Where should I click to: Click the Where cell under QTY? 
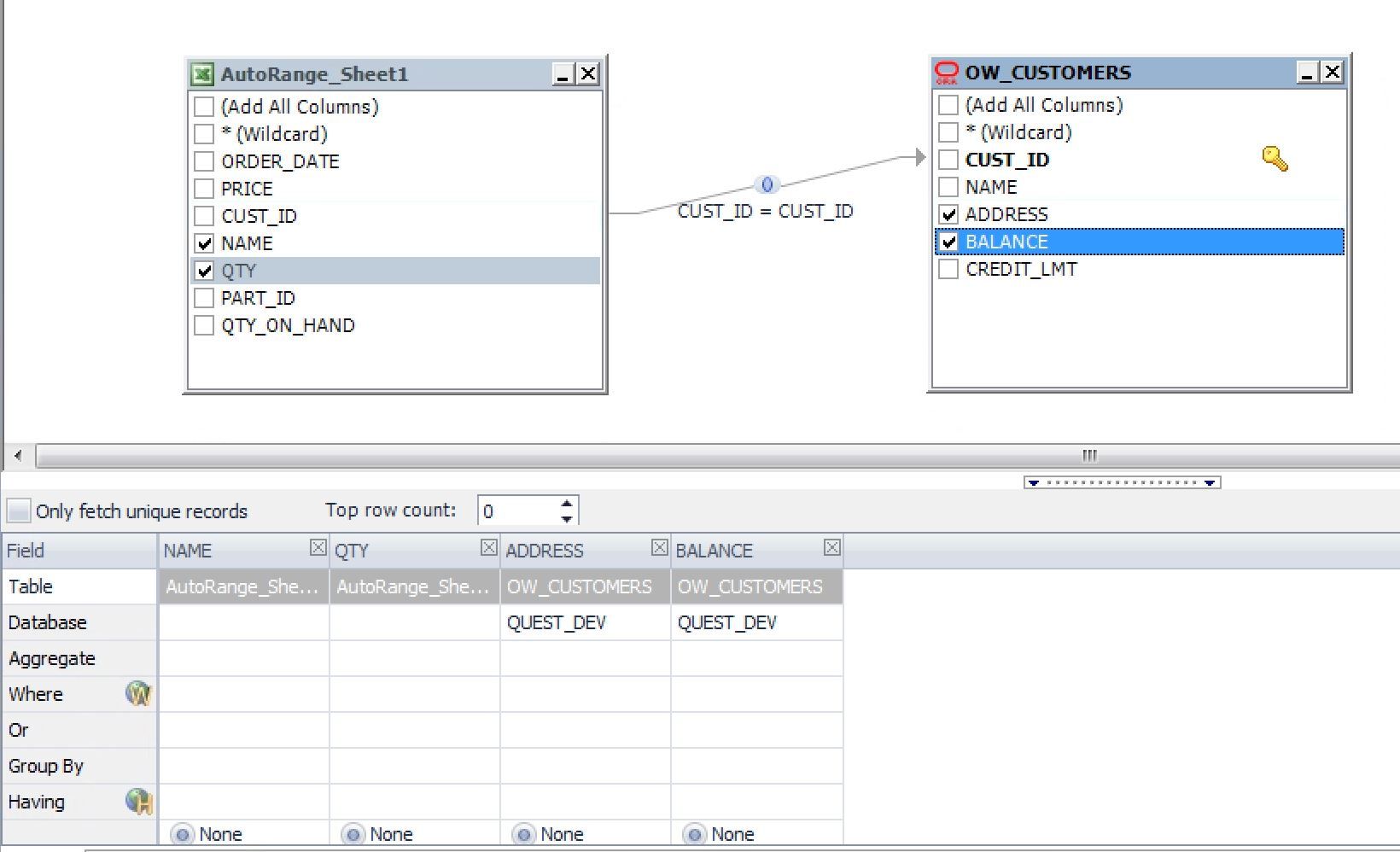click(415, 694)
